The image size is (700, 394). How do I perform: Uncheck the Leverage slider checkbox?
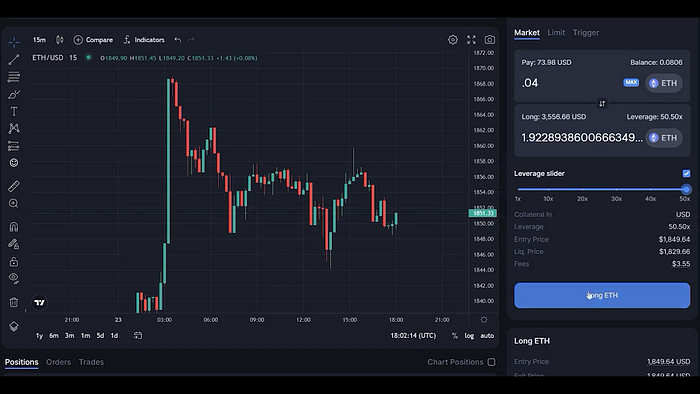[686, 173]
